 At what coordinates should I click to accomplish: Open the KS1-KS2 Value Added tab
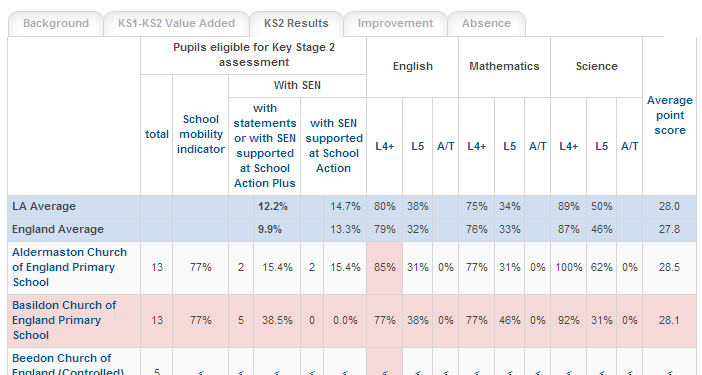pos(176,23)
